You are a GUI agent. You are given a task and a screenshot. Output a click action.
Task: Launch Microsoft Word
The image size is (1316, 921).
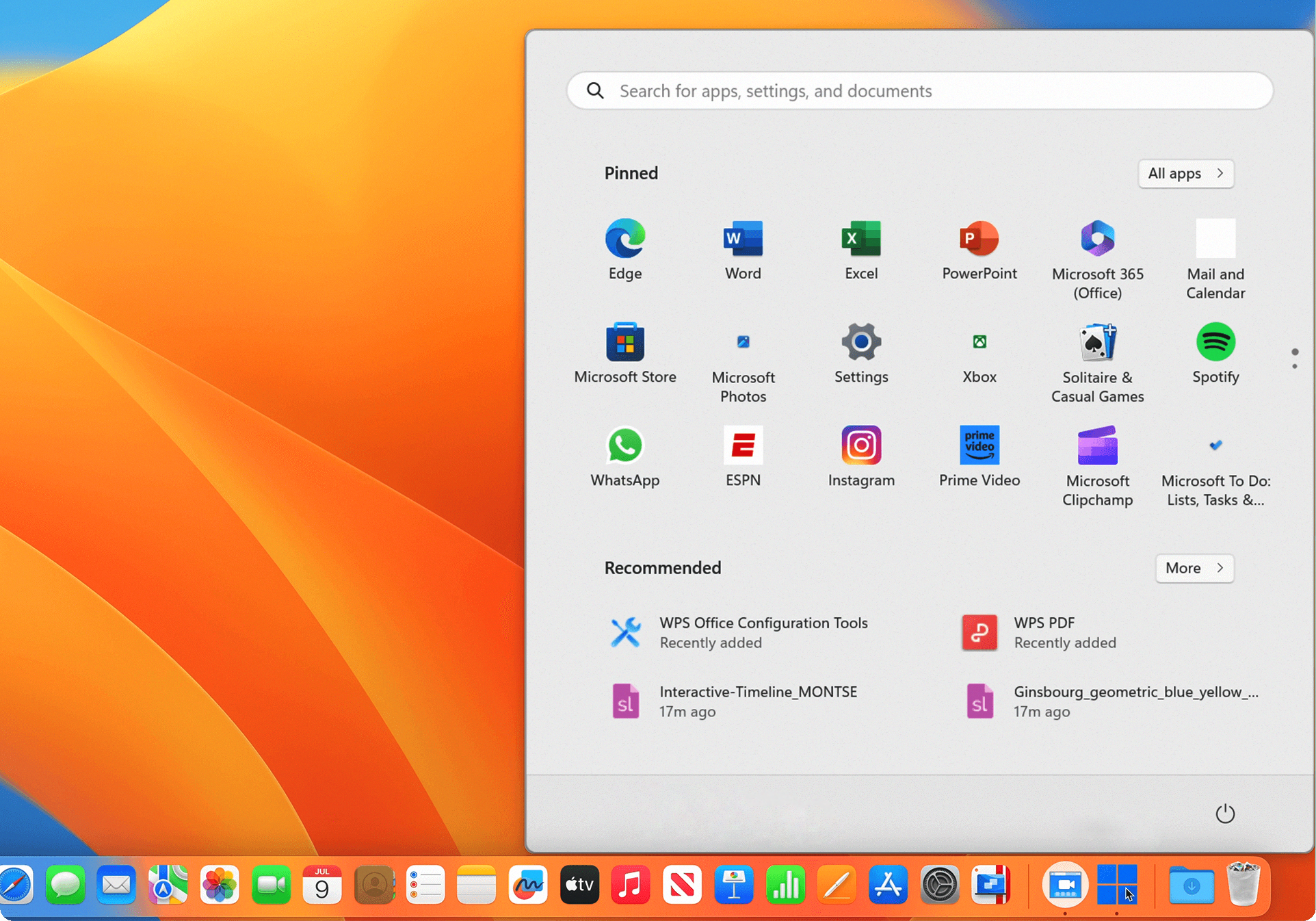coord(744,249)
